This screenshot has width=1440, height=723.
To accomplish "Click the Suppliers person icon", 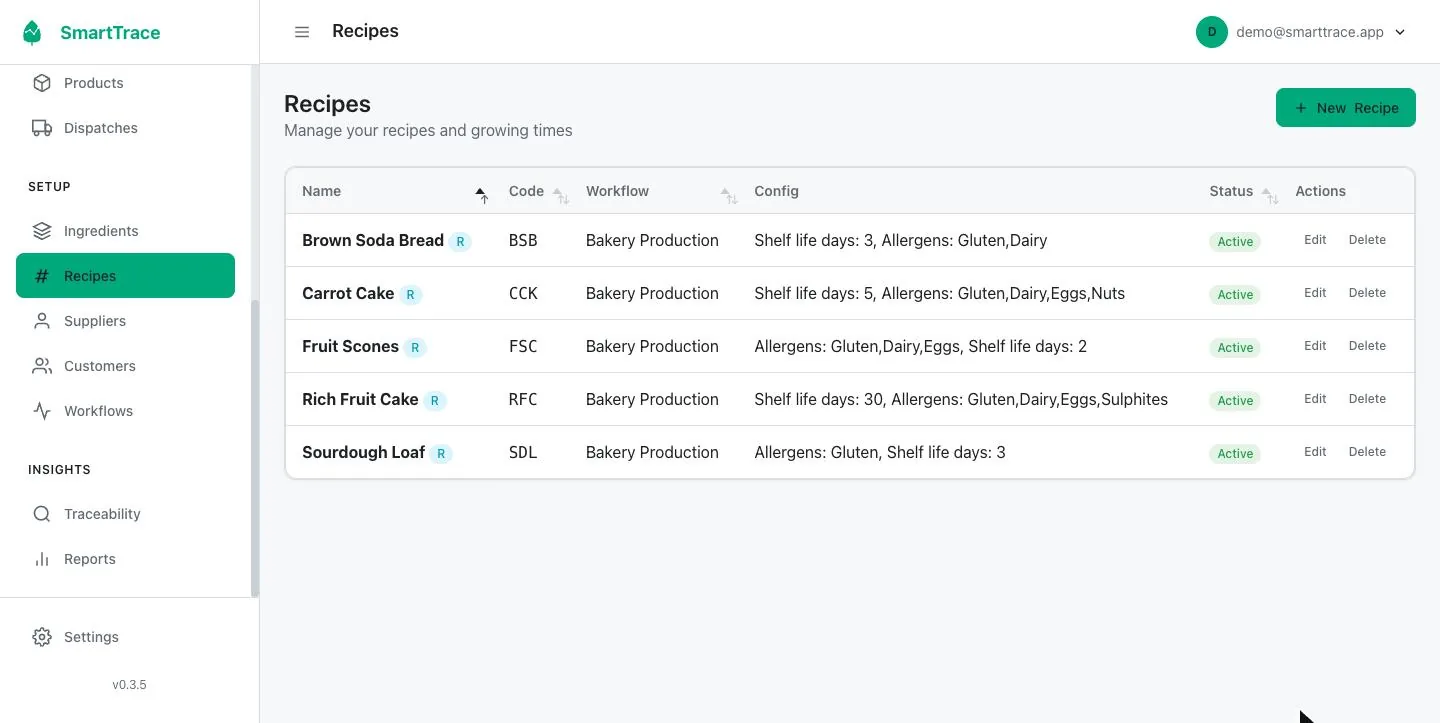I will [42, 321].
